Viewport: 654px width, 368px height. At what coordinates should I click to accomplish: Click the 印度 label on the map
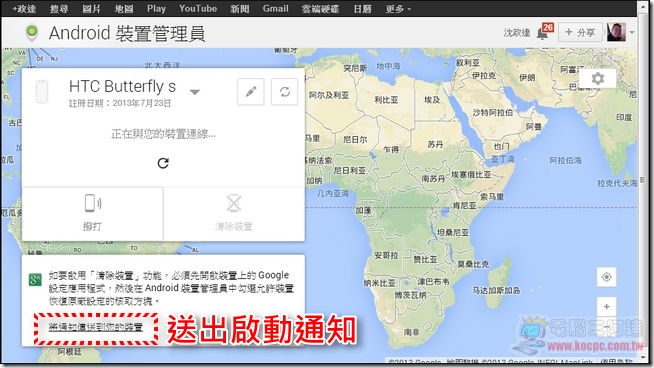[x=624, y=117]
